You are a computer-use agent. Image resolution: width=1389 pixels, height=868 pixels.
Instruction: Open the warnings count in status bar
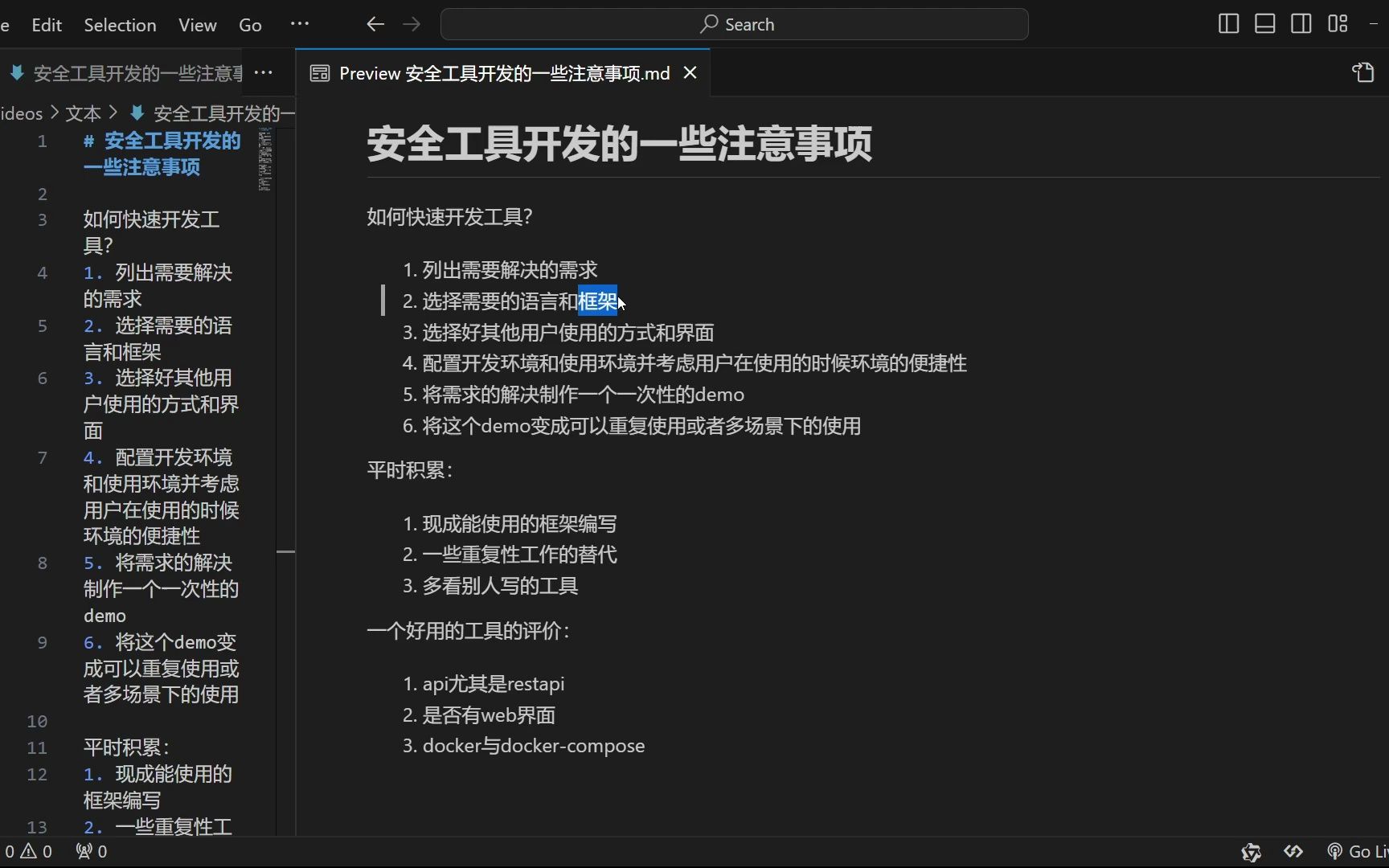pos(37,851)
